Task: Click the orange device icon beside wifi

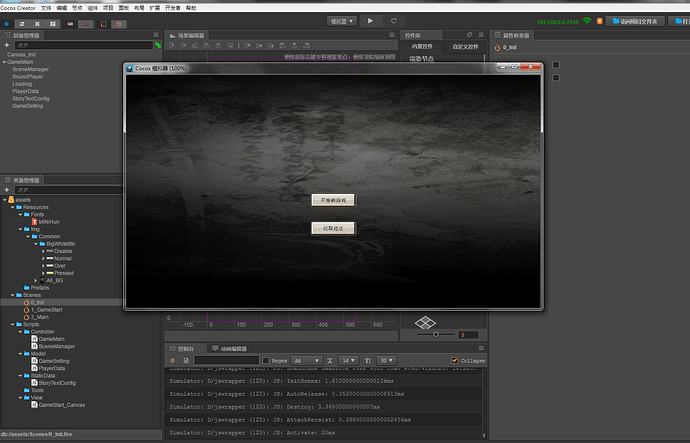Action: tap(599, 21)
